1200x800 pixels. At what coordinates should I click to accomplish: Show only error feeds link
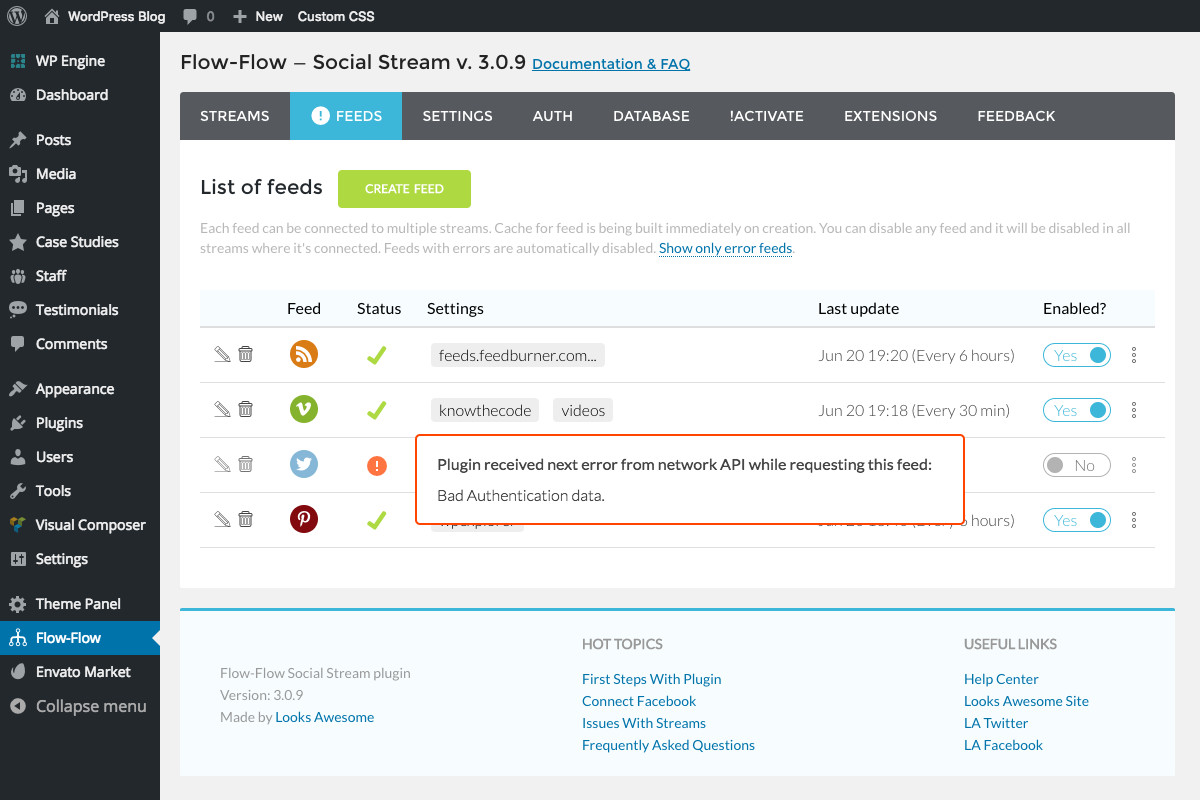coord(726,248)
